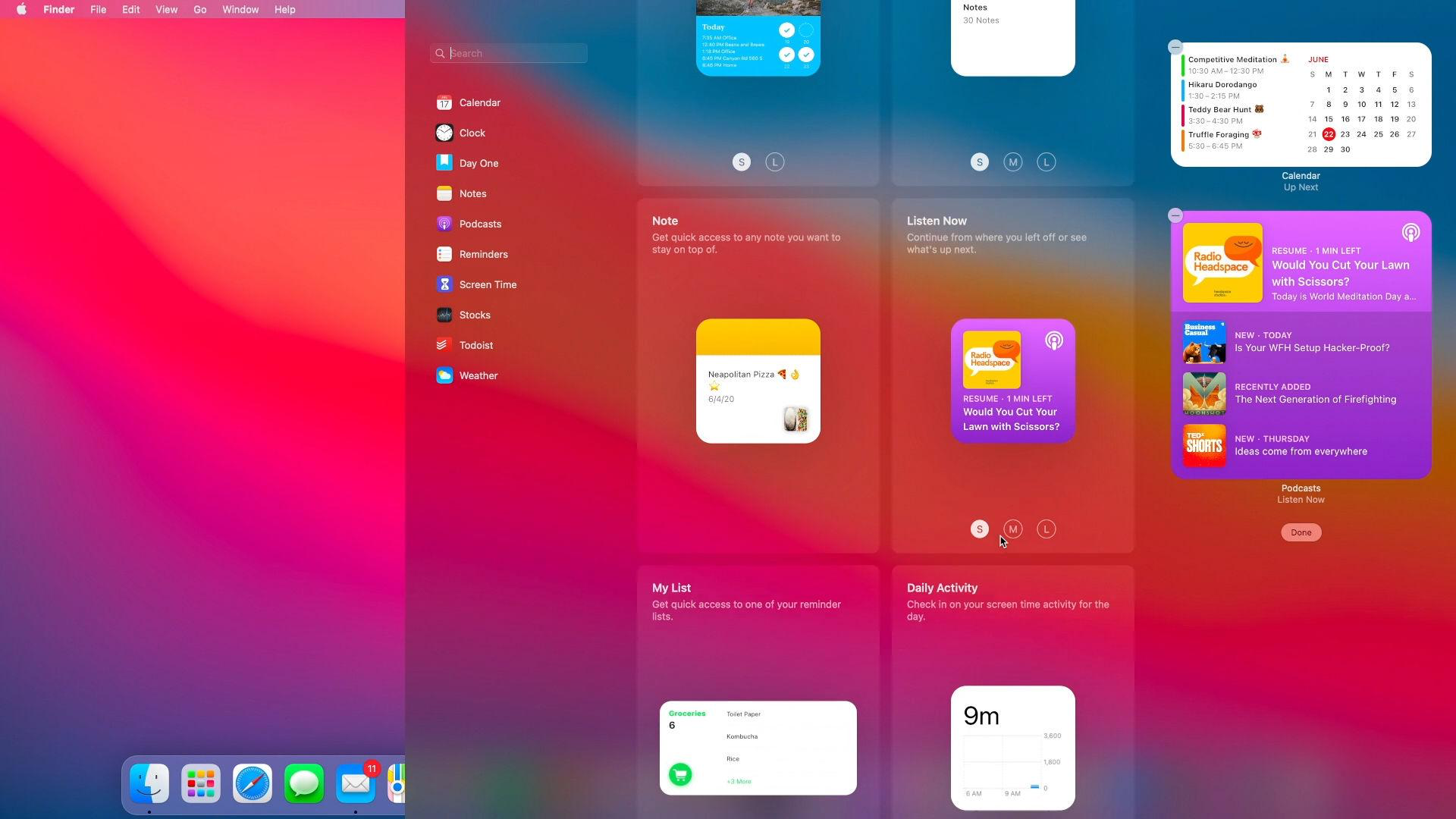
Task: Open the Reminders app icon in sidebar
Action: pos(444,254)
